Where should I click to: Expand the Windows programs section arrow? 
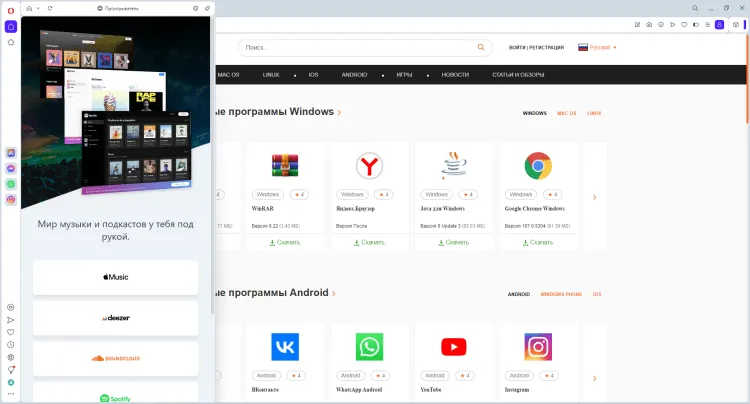point(339,112)
